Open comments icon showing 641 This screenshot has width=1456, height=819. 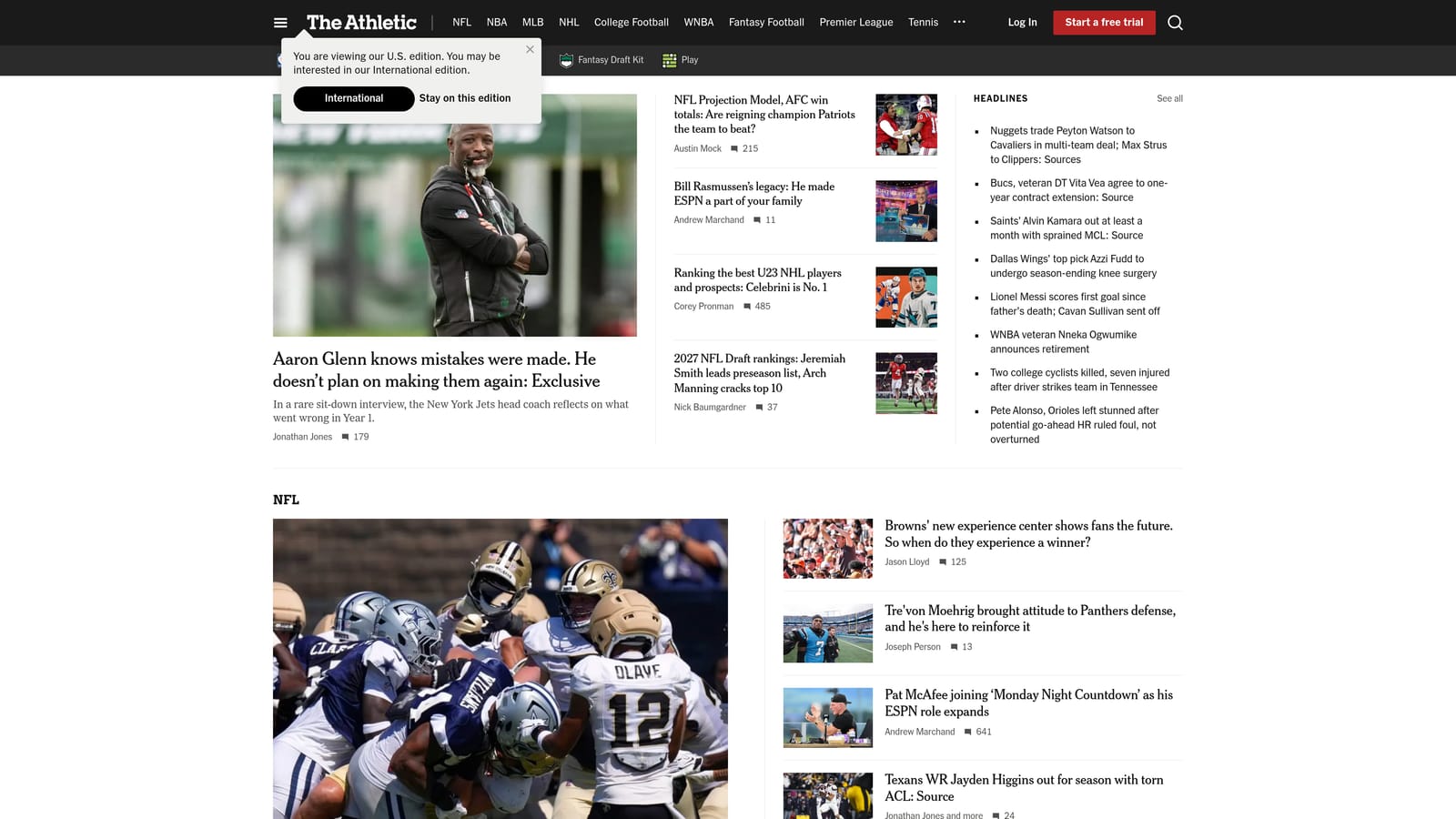coord(968,732)
